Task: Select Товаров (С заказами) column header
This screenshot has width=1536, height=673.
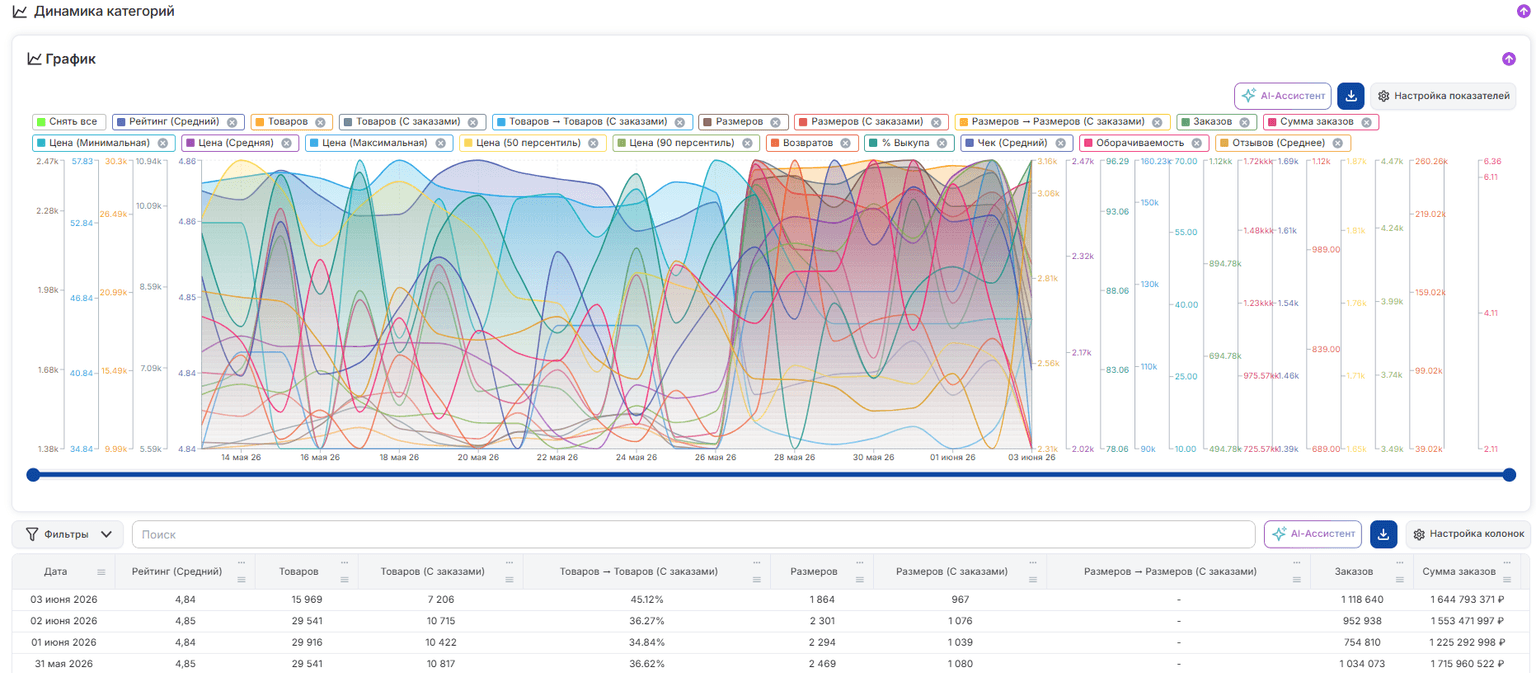Action: point(433,572)
